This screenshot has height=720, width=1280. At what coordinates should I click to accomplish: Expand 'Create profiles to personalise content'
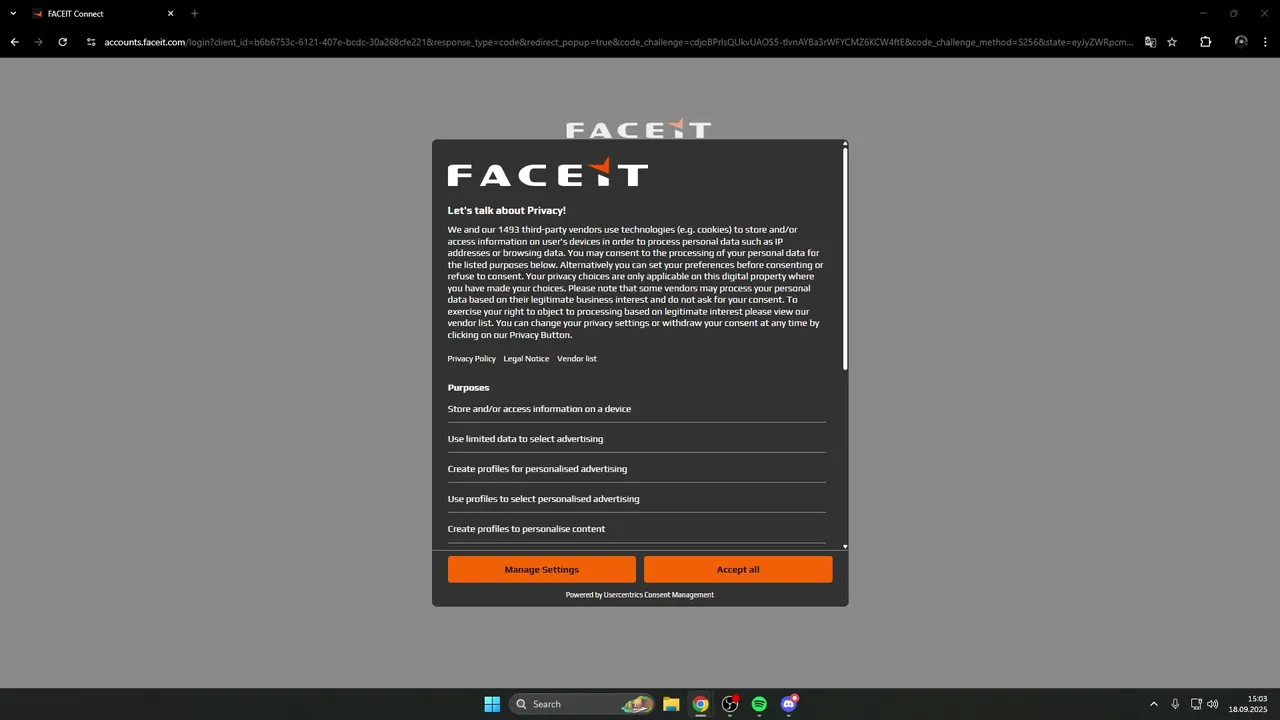[637, 529]
